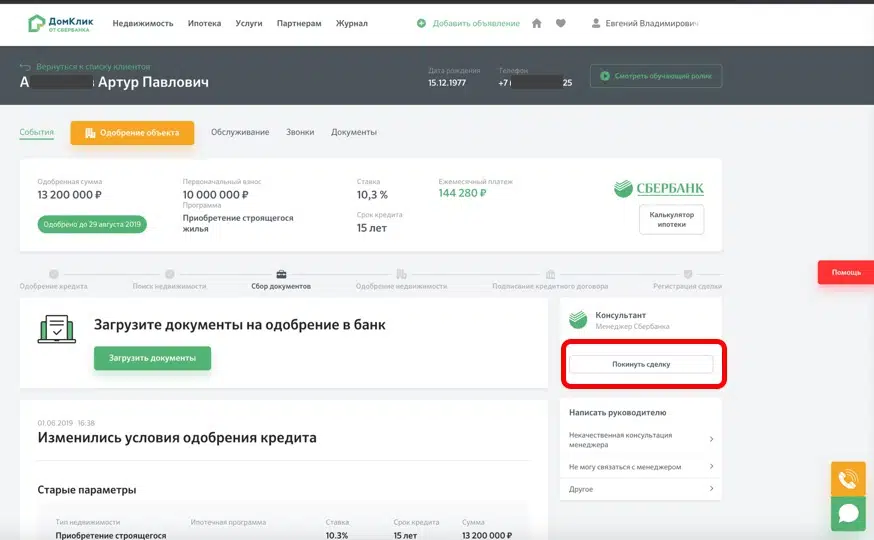Click building icon in Одобрение объекта

[90, 133]
